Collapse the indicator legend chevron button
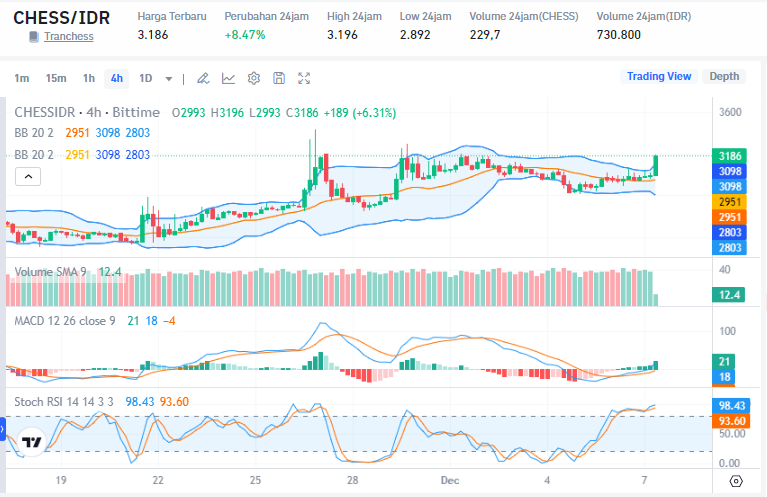 tap(28, 177)
